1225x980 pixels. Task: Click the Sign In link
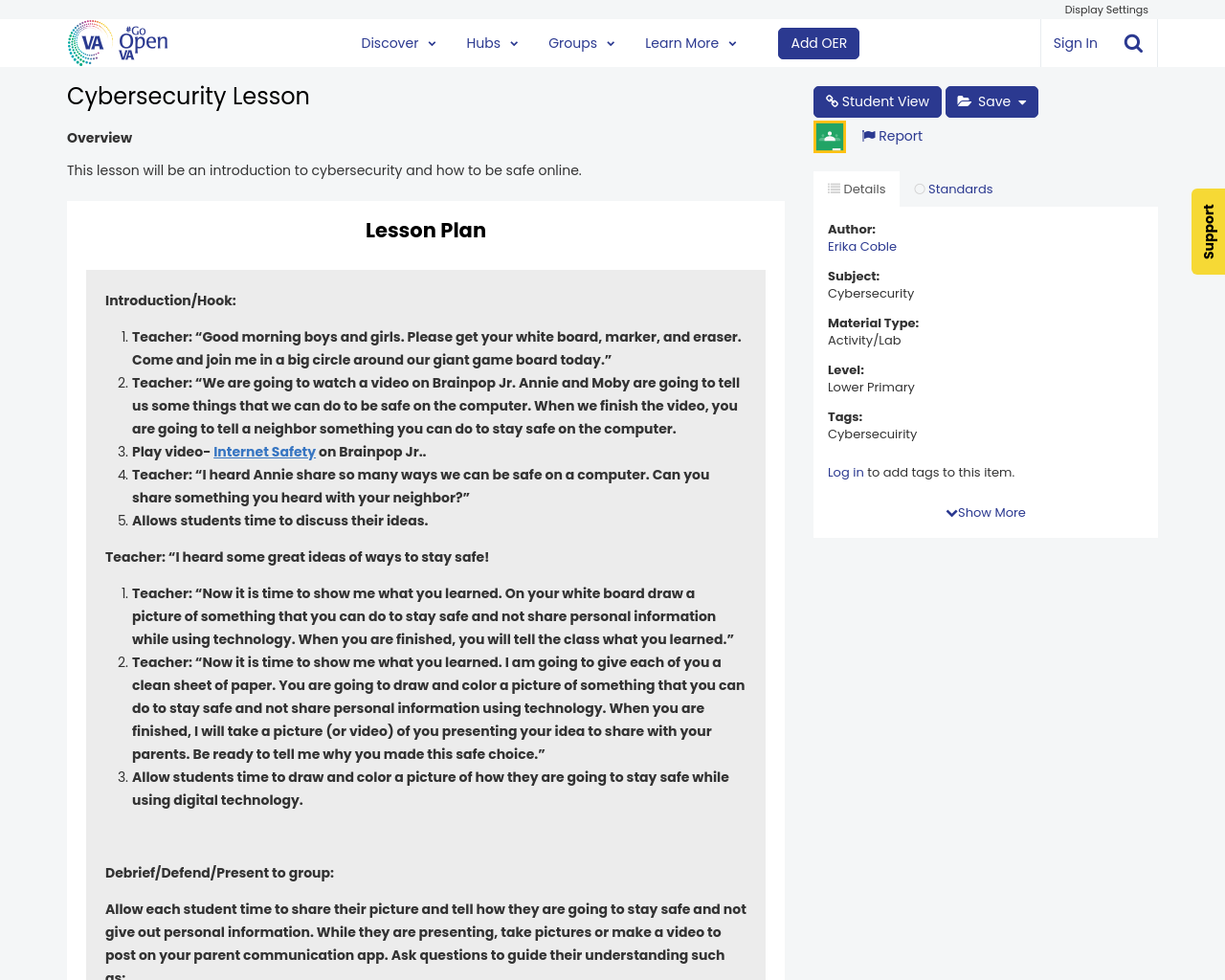pyautogui.click(x=1075, y=43)
